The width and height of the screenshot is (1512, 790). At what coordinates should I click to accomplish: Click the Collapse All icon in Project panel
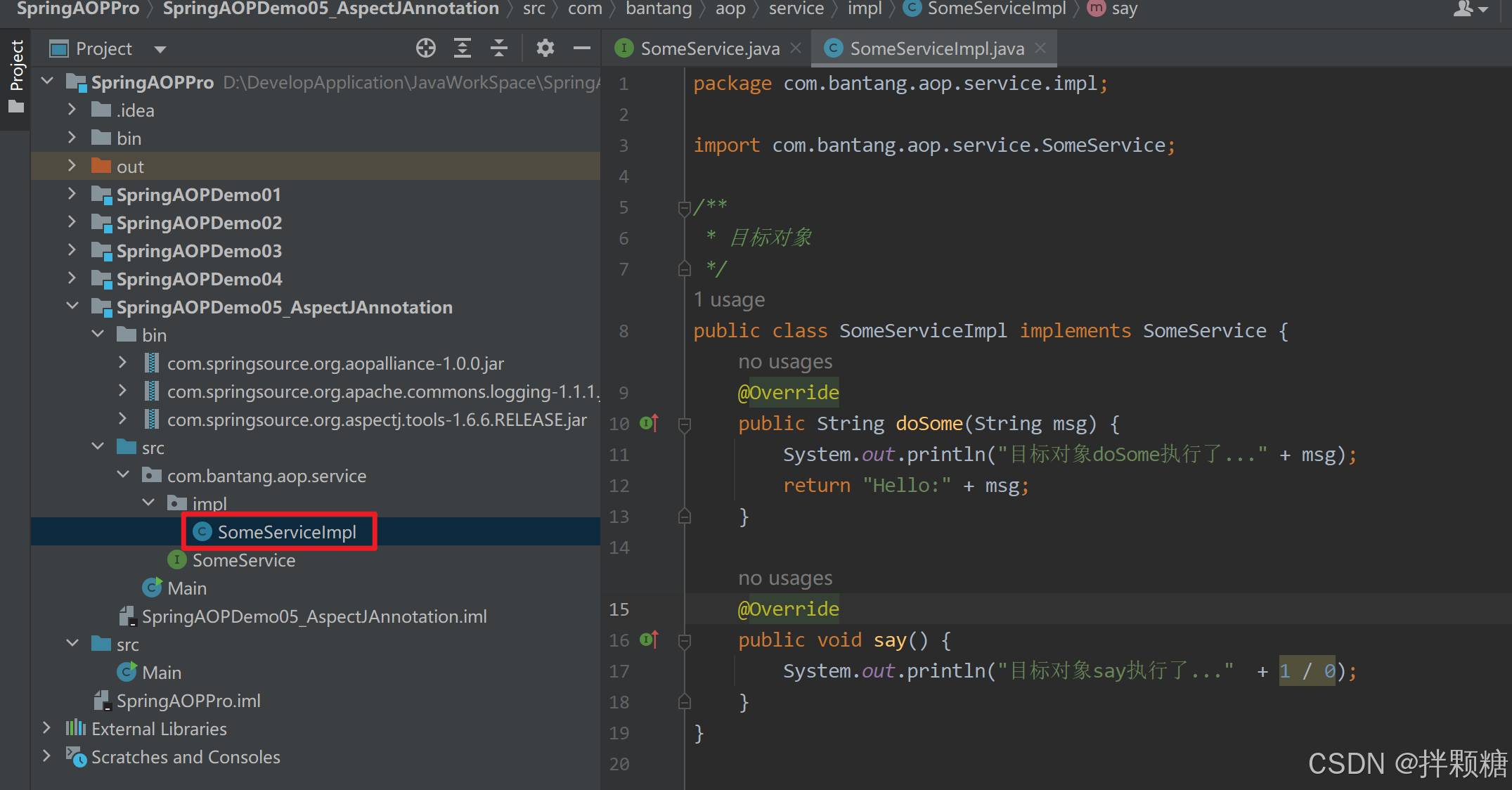(499, 48)
